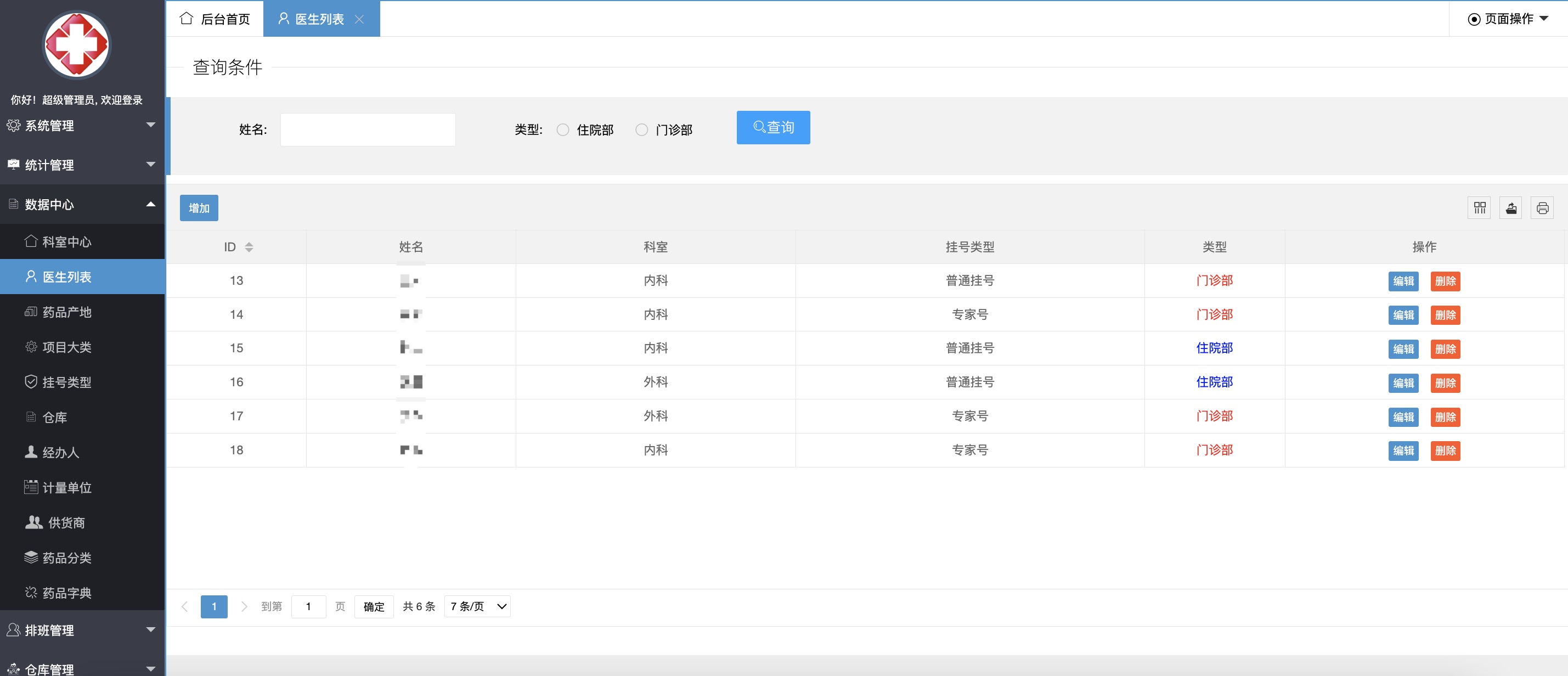
Task: Click 删除 for doctor ID 14
Action: pos(1445,316)
